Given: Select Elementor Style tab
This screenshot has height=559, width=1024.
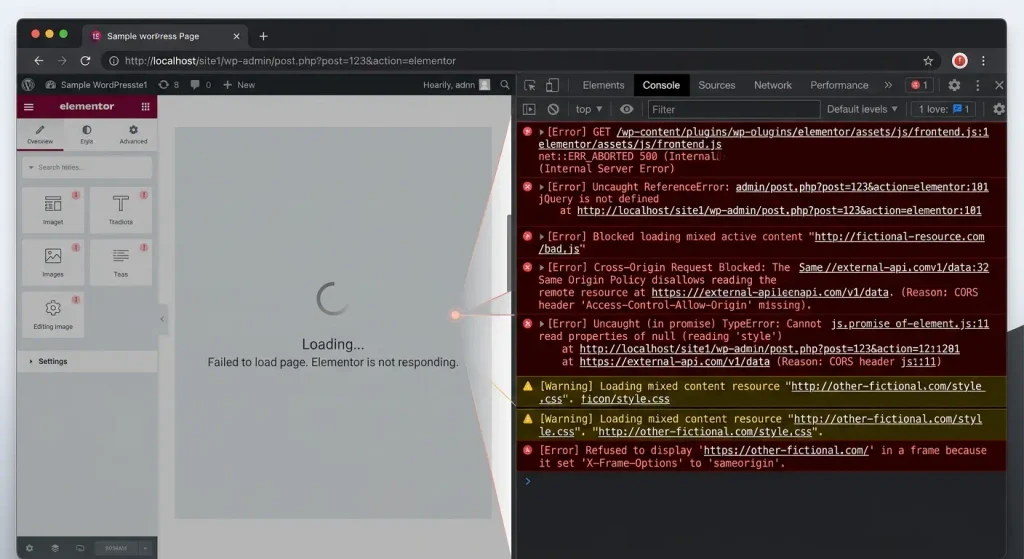Looking at the screenshot, I should click(86, 135).
